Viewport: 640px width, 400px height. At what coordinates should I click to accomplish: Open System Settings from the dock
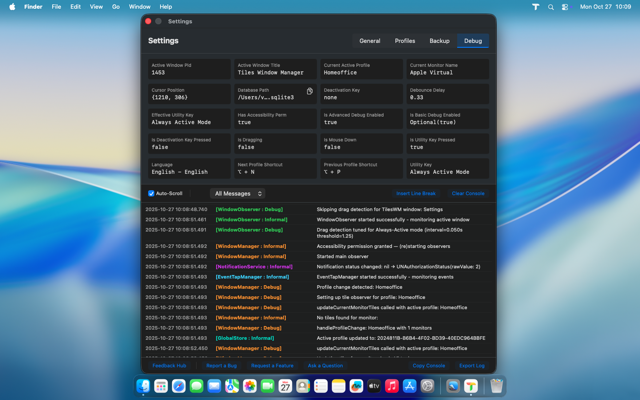[427, 385]
